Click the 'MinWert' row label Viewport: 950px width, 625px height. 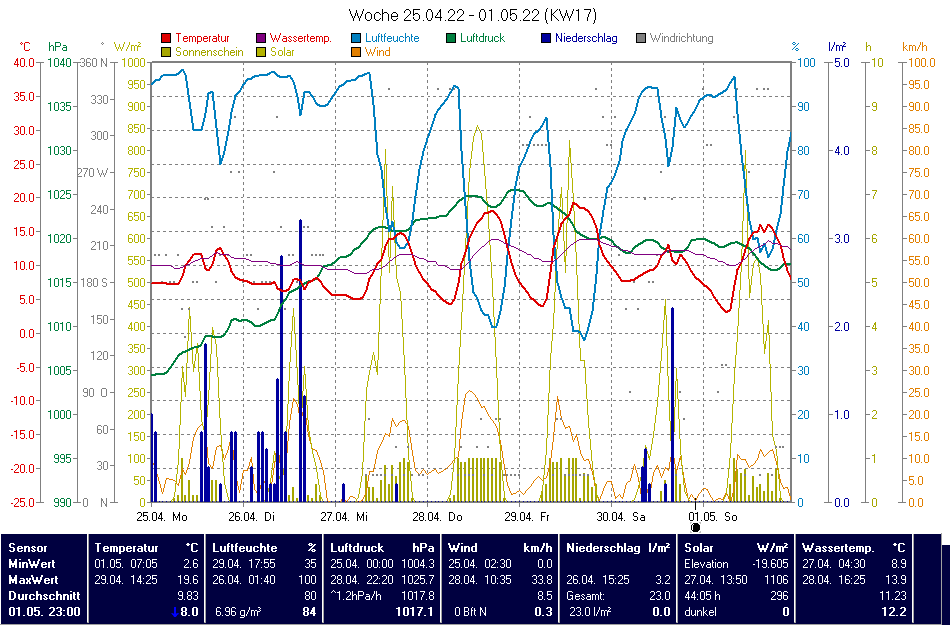pos(32,564)
